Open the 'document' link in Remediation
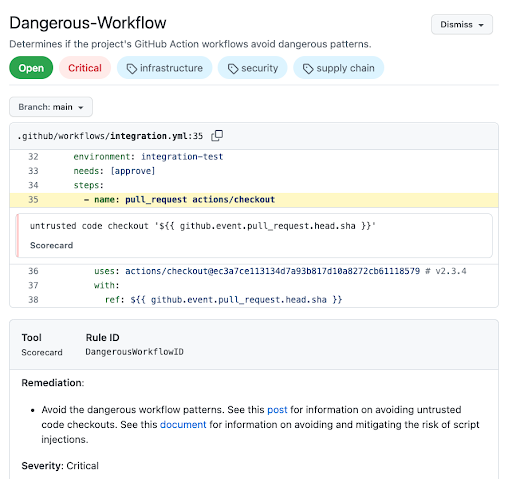This screenshot has width=512, height=479. pyautogui.click(x=183, y=424)
